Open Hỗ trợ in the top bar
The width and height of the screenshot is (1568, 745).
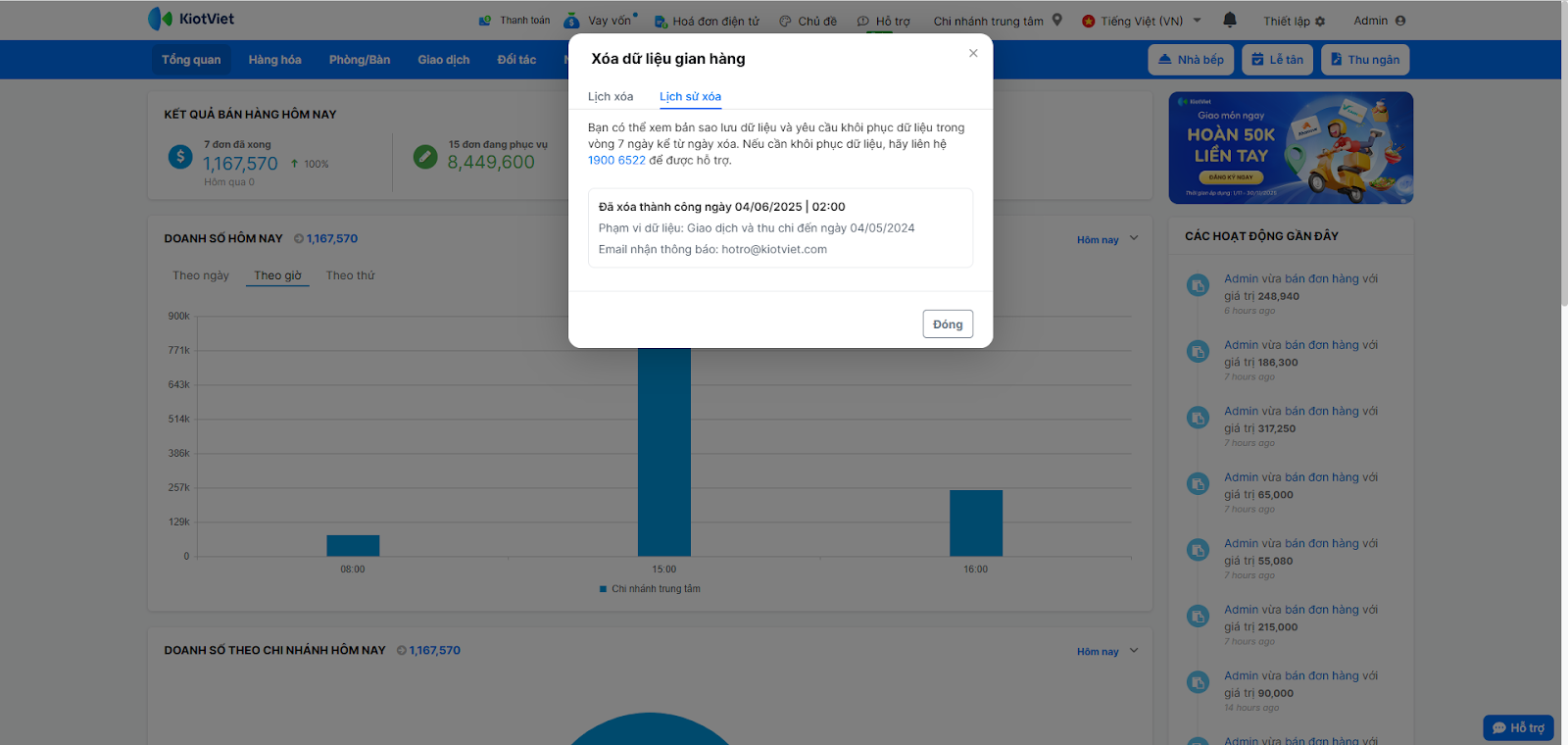pos(883,21)
